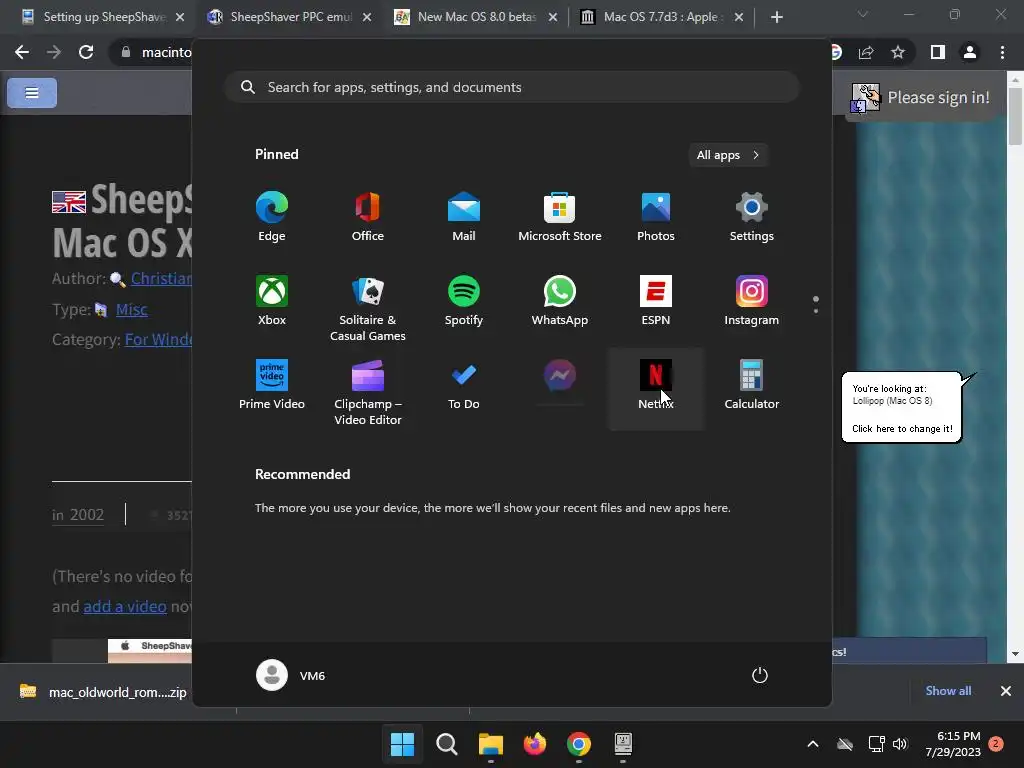Viewport: 1024px width, 768px height.
Task: Open mac_oldworld_rom zip download
Action: (x=104, y=692)
